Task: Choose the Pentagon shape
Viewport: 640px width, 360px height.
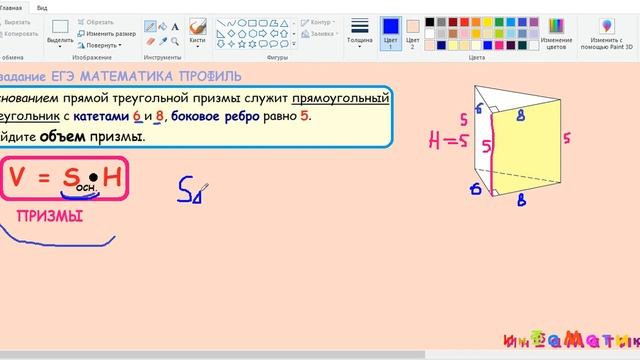Action: [242, 33]
